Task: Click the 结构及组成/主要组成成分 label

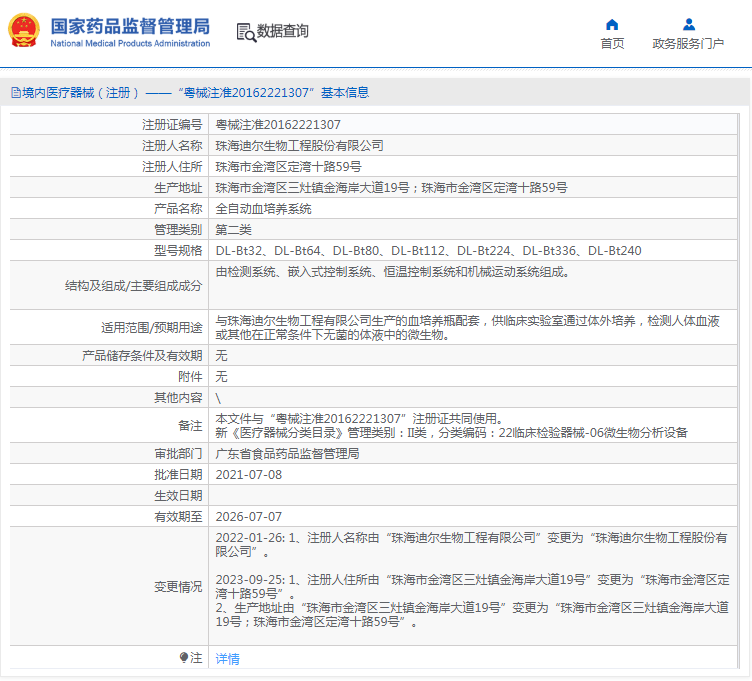Action: (x=134, y=286)
